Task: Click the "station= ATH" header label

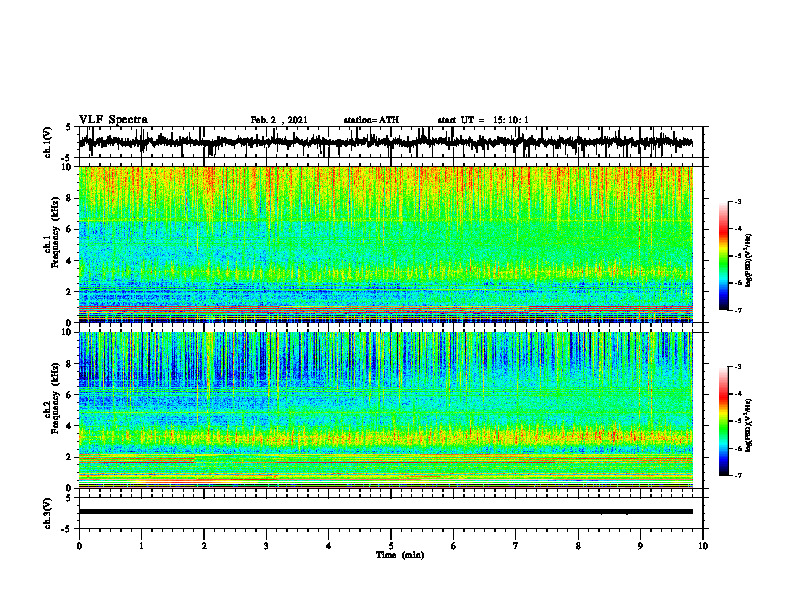Action: (x=371, y=120)
